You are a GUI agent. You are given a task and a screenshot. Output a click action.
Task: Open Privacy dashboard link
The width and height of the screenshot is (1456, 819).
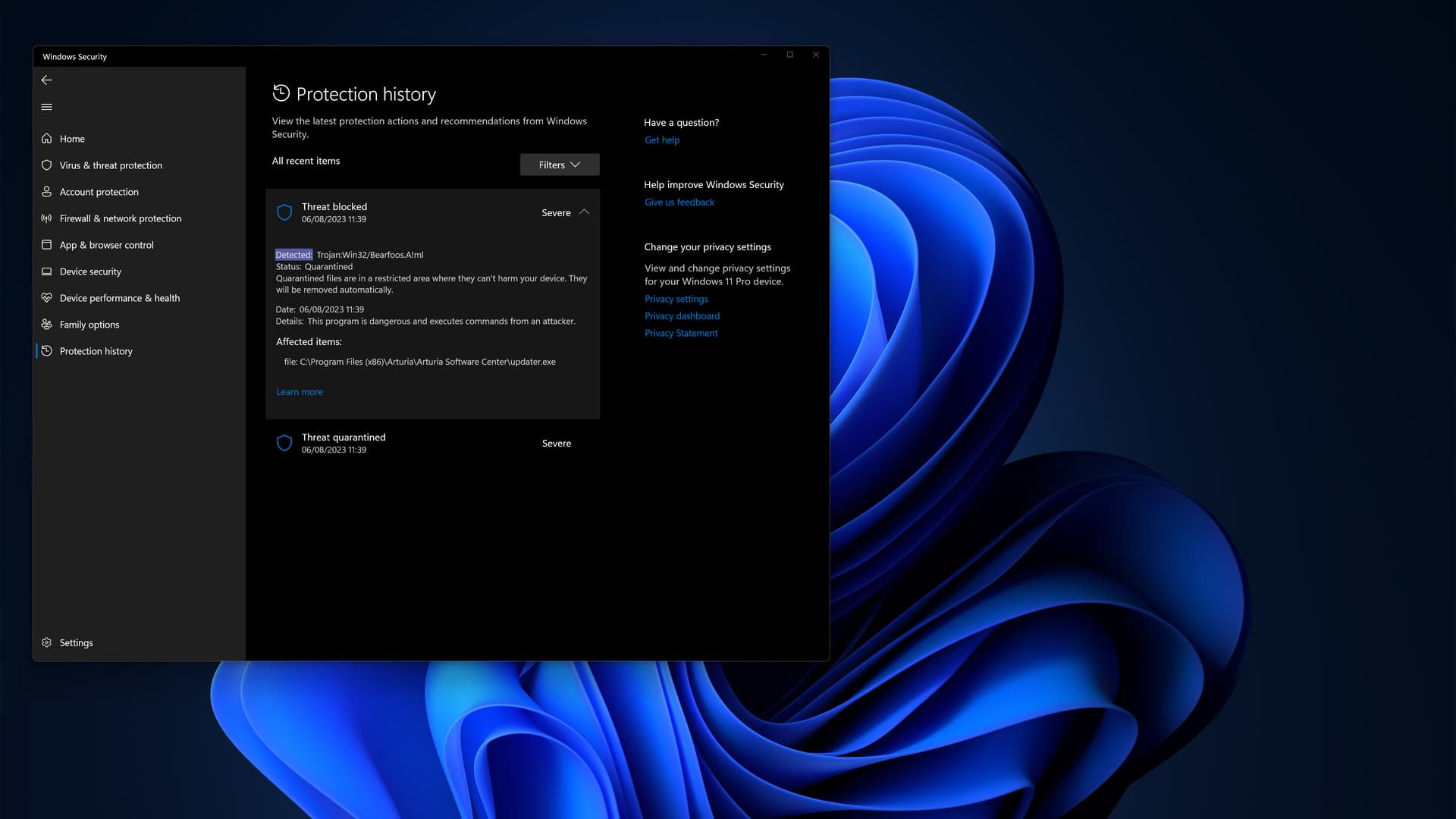[x=682, y=316]
